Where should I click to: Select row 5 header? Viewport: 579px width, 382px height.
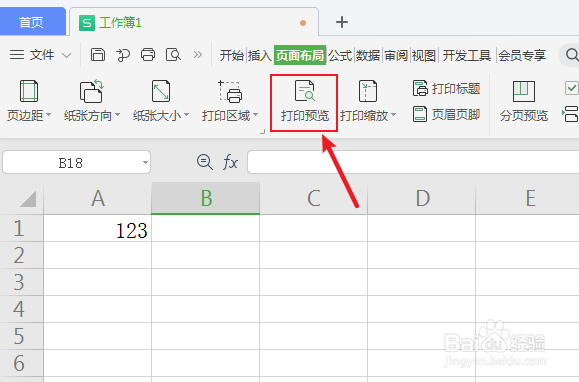21,336
